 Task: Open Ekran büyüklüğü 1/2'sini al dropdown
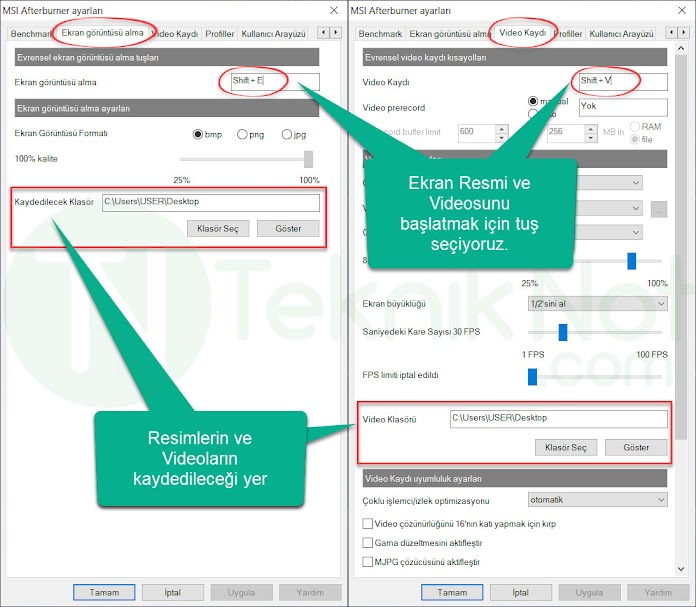pyautogui.click(x=597, y=304)
